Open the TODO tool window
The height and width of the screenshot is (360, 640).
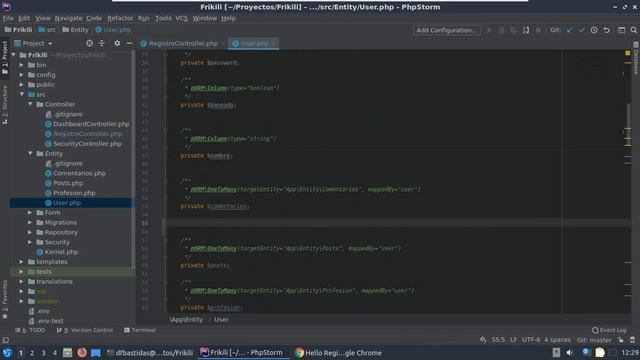[x=30, y=330]
